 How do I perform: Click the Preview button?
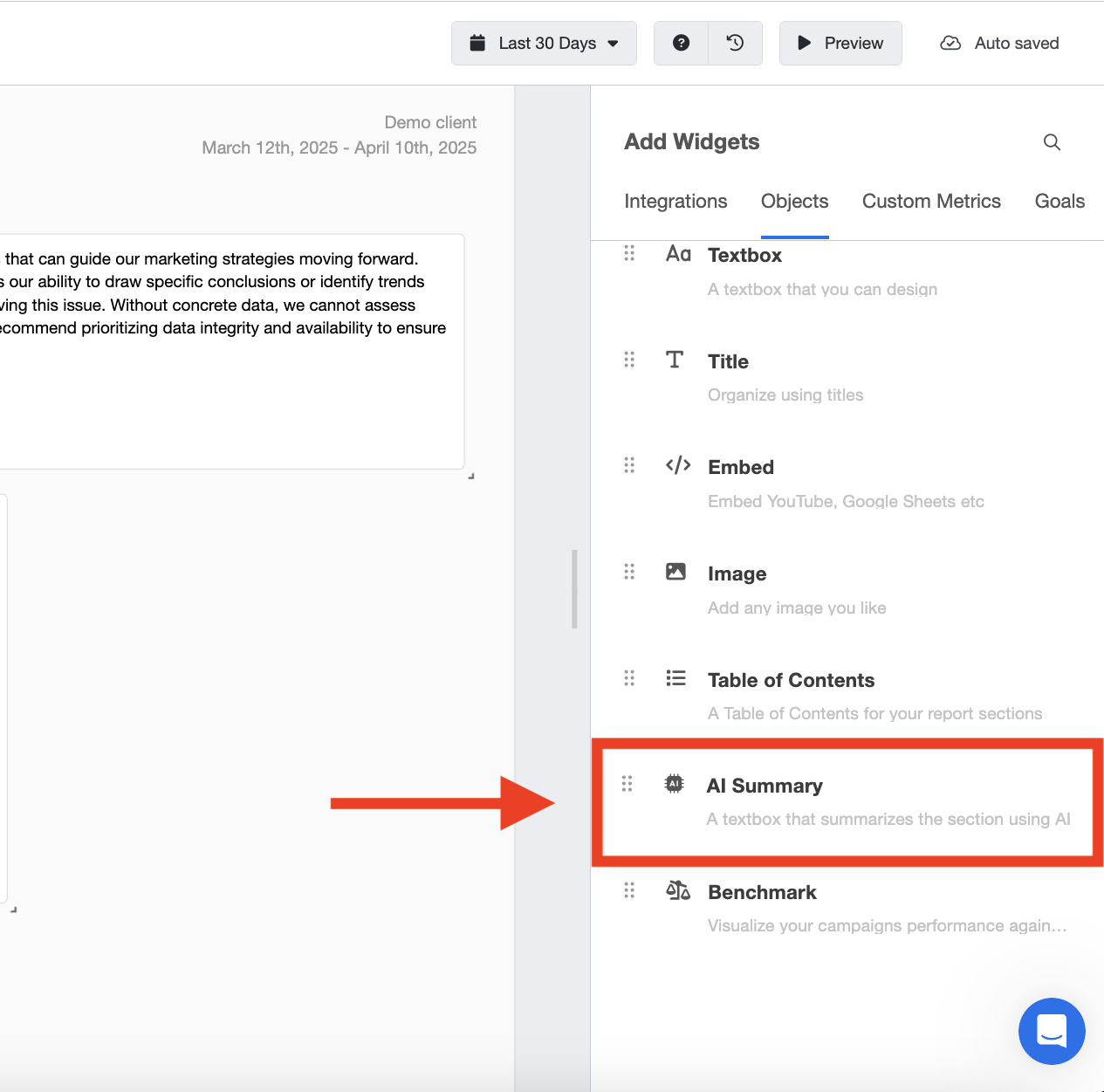[x=840, y=43]
